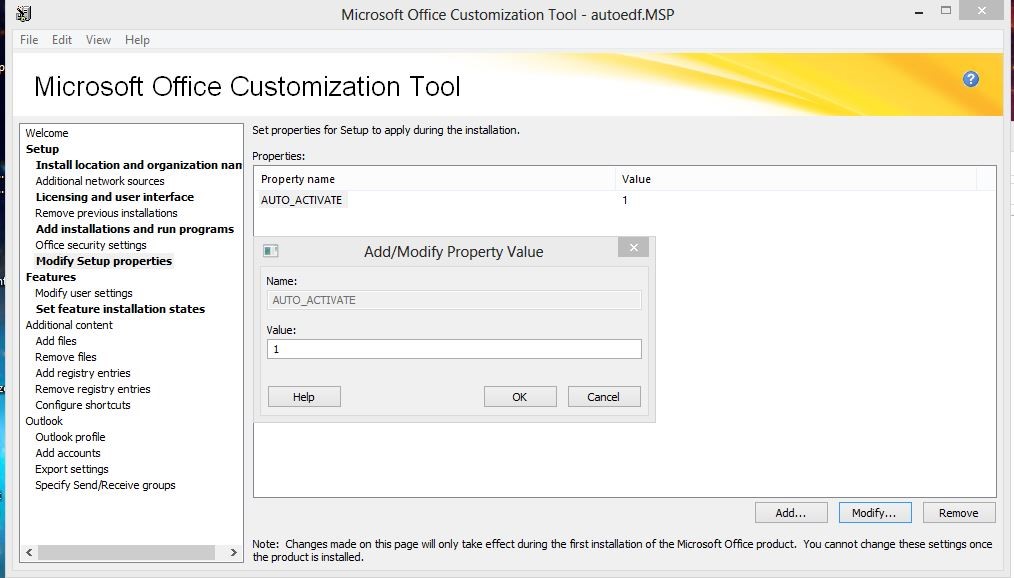This screenshot has width=1014, height=578.
Task: Open Office security settings
Action: [91, 245]
